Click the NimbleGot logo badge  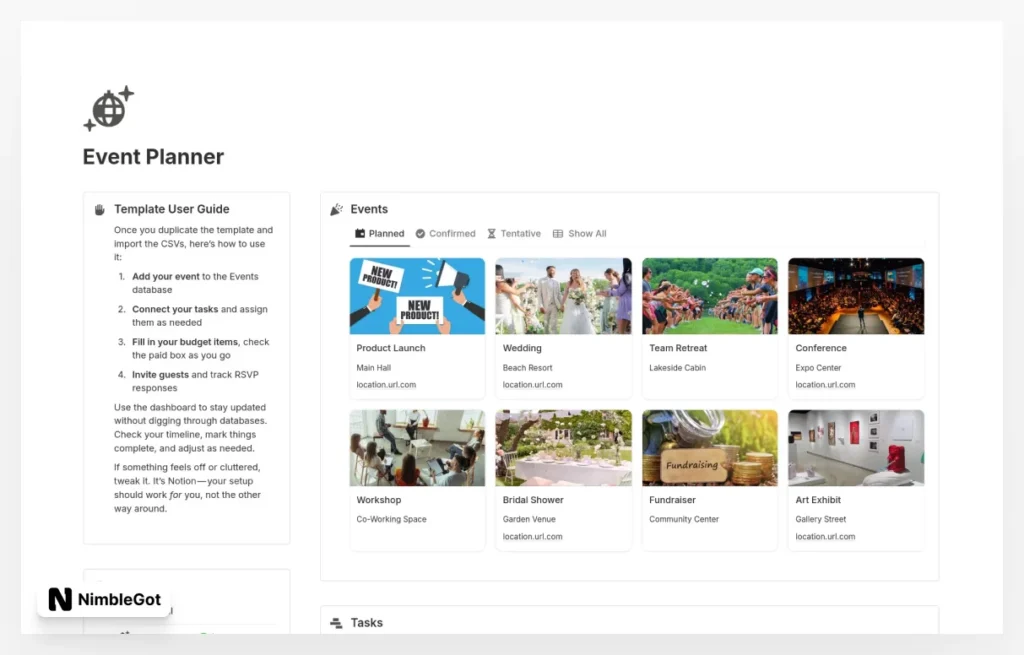click(104, 600)
